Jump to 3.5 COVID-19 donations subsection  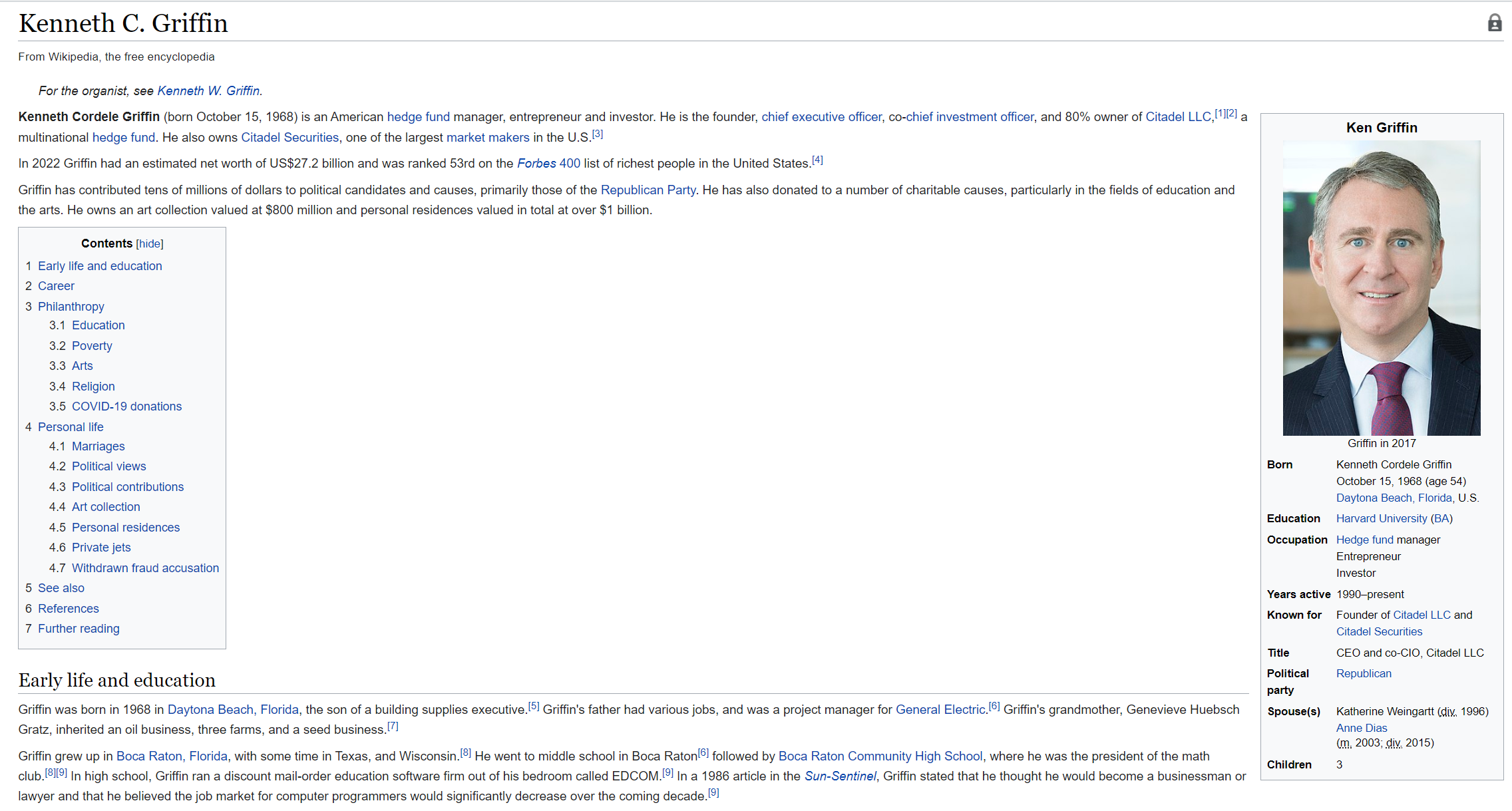pyautogui.click(x=126, y=406)
